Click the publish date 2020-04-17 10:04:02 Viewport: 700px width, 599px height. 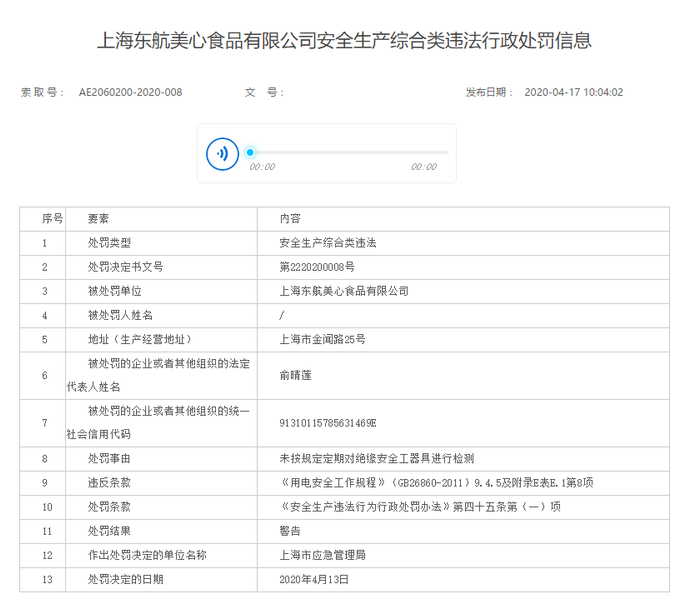pyautogui.click(x=574, y=92)
